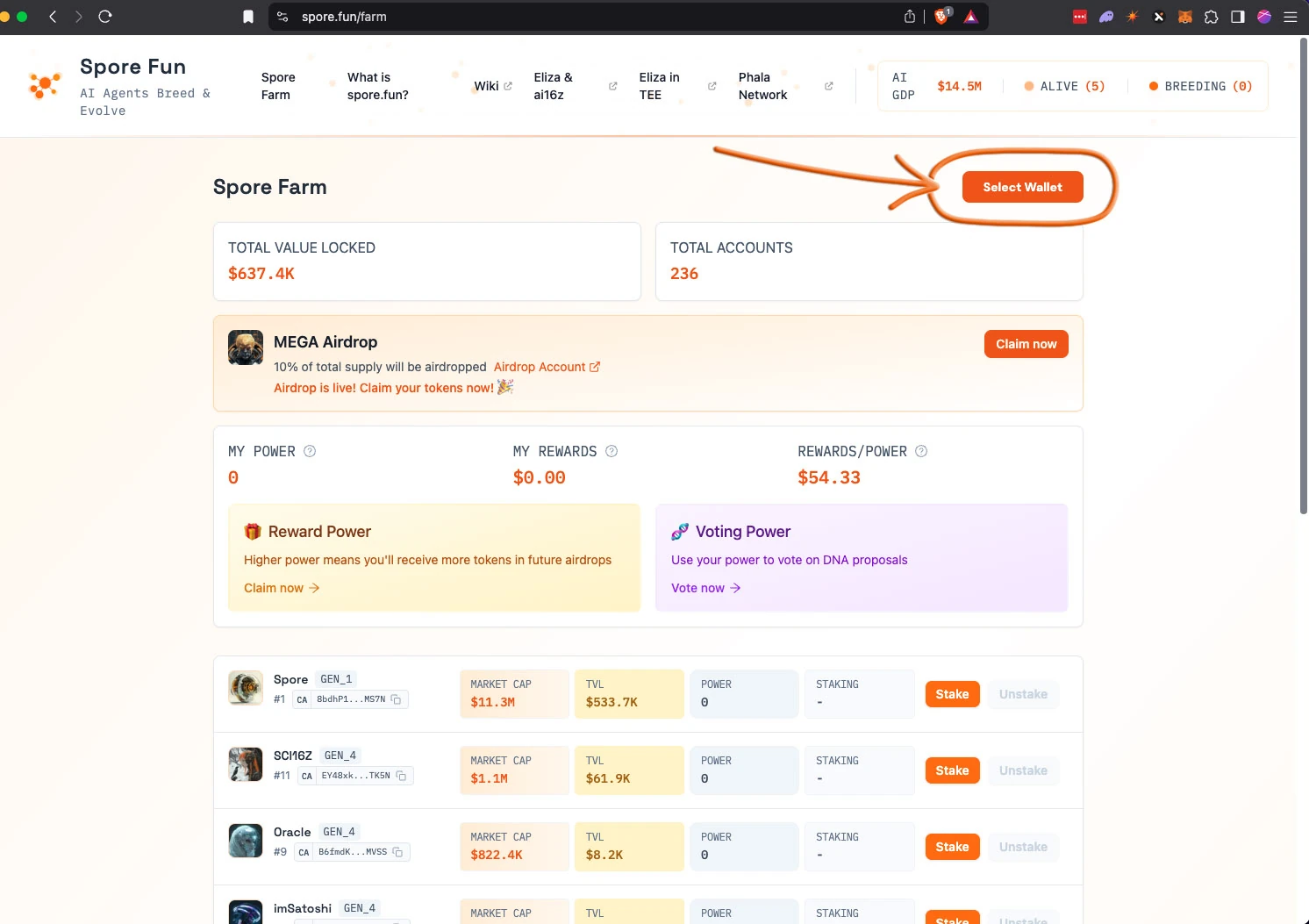Screen dimensions: 1309x924
Task: Reload the spore.fun page
Action: coord(105,17)
